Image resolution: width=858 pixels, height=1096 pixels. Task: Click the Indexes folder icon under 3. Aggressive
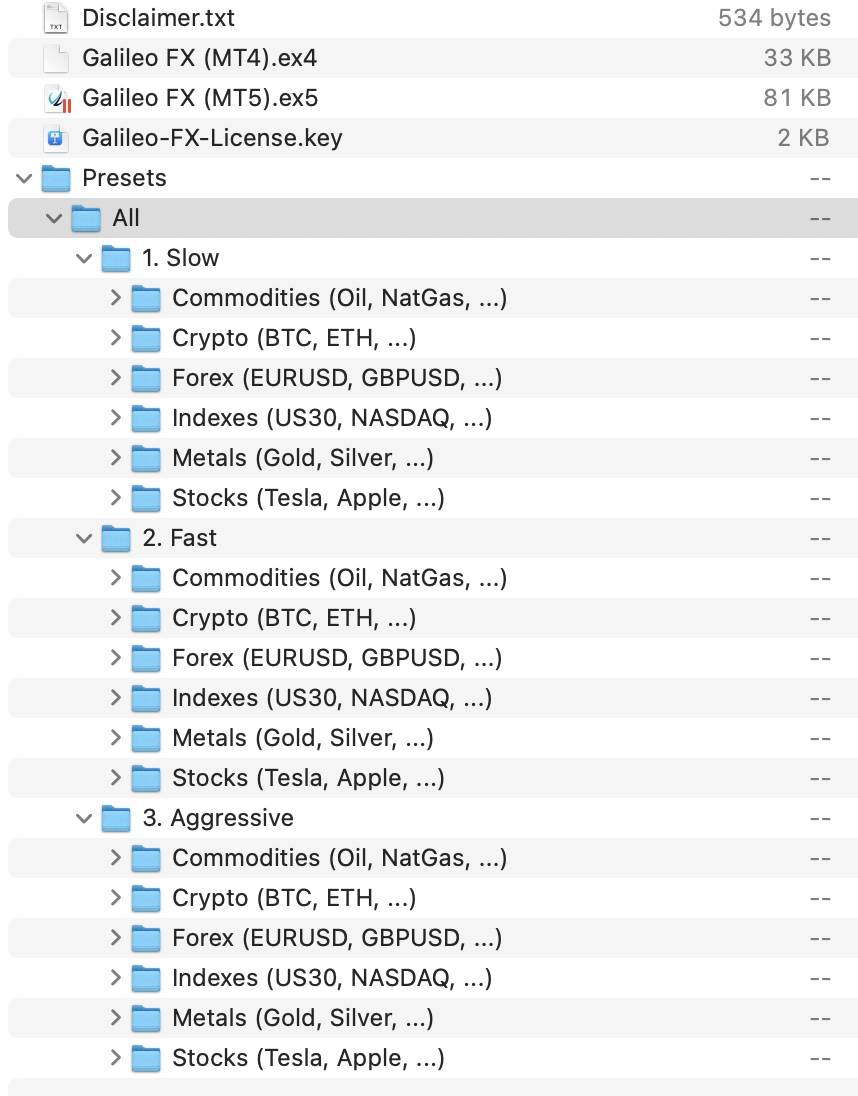click(x=146, y=979)
